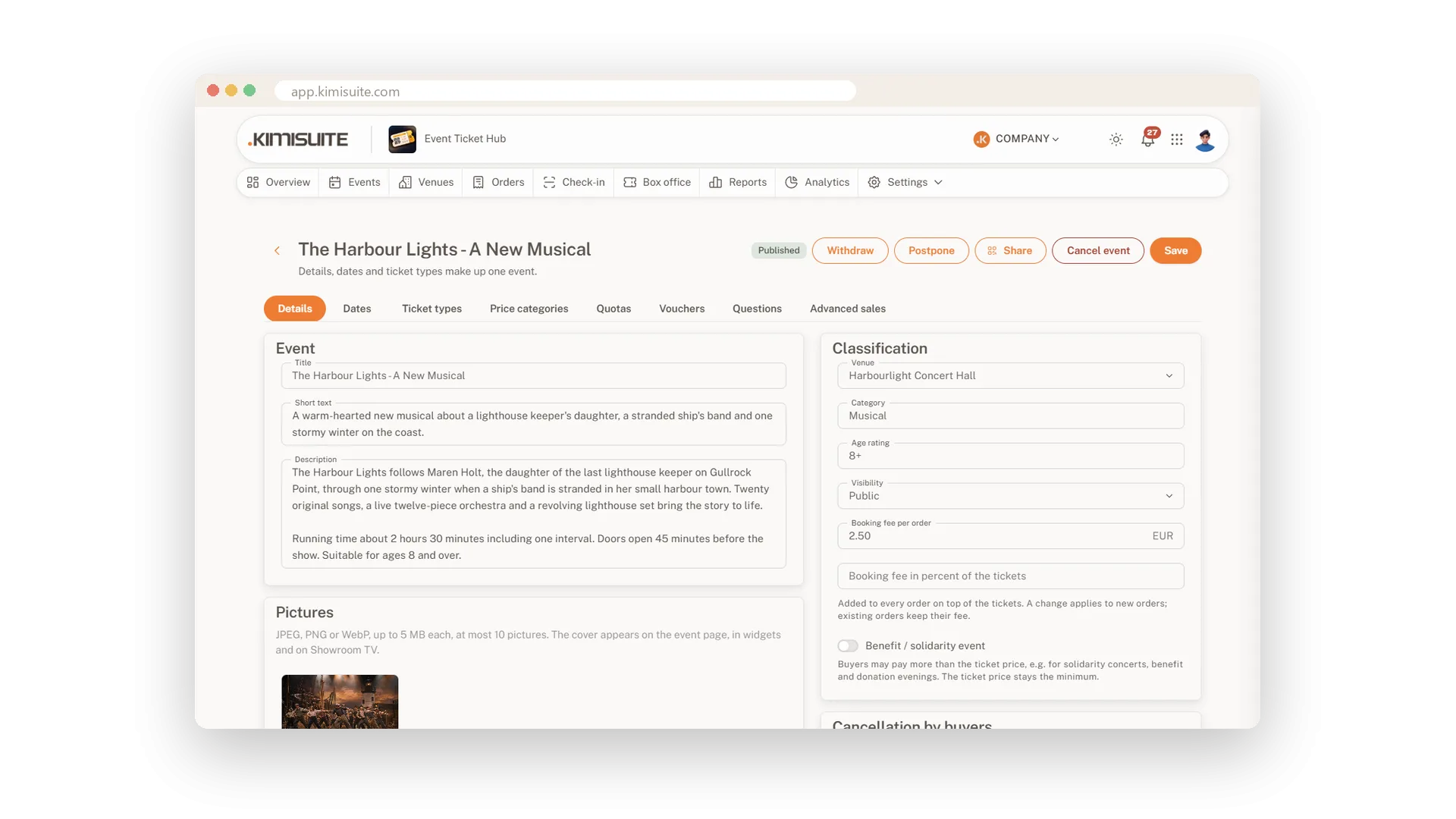
Task: Click the Cancel event button
Action: (1098, 251)
